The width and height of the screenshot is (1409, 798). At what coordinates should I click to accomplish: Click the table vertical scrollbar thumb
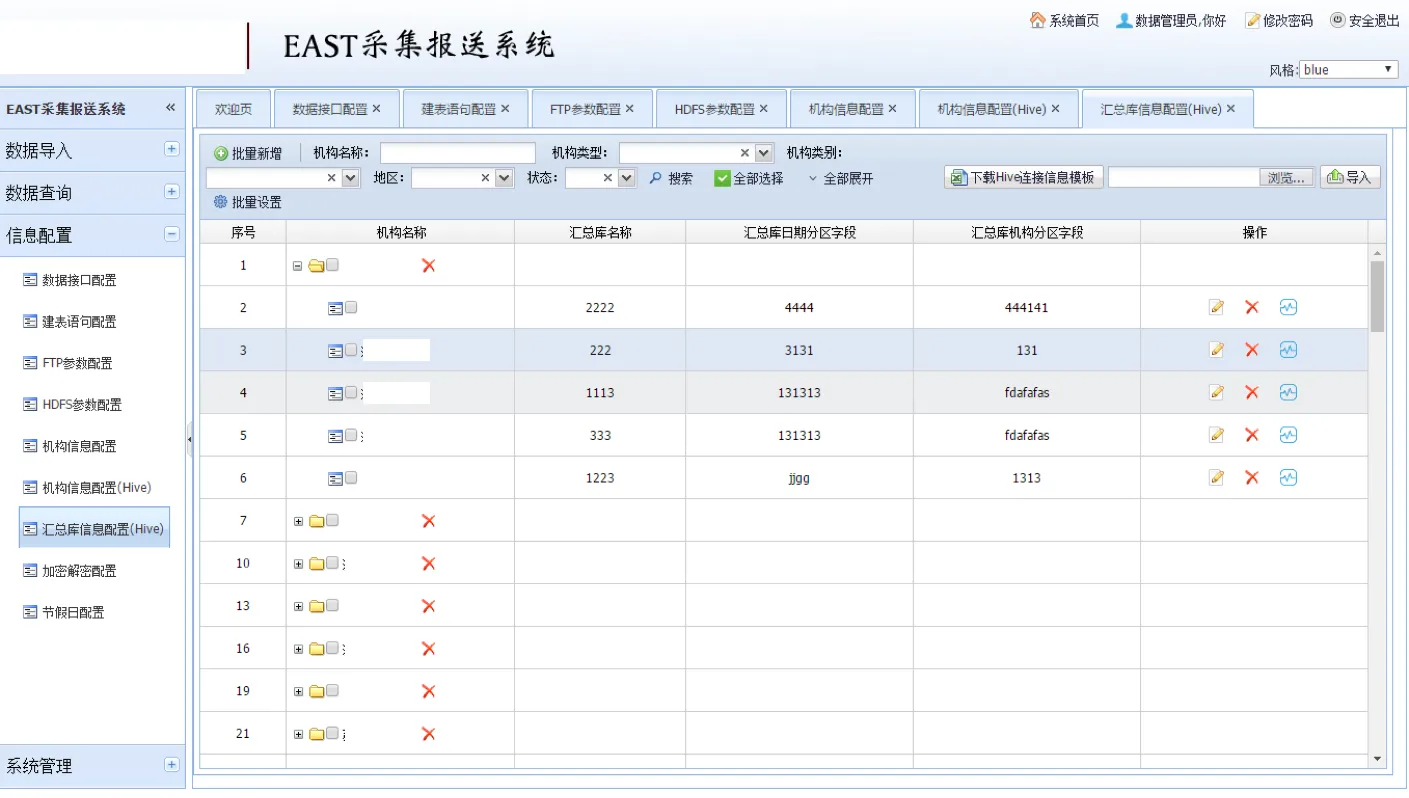[1377, 296]
